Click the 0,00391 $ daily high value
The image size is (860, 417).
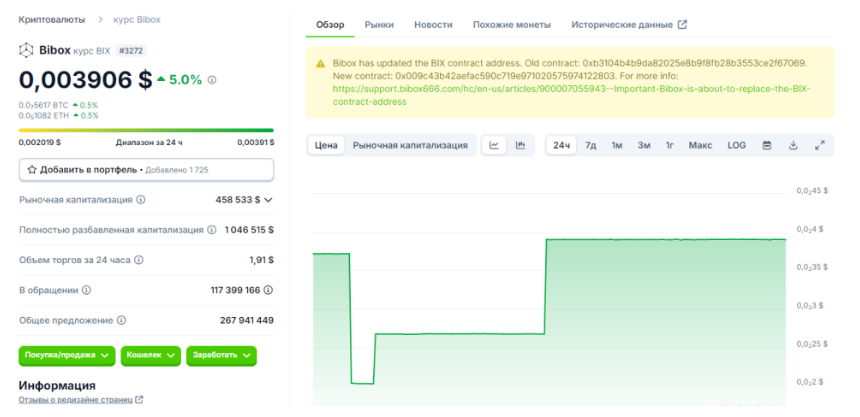256,142
